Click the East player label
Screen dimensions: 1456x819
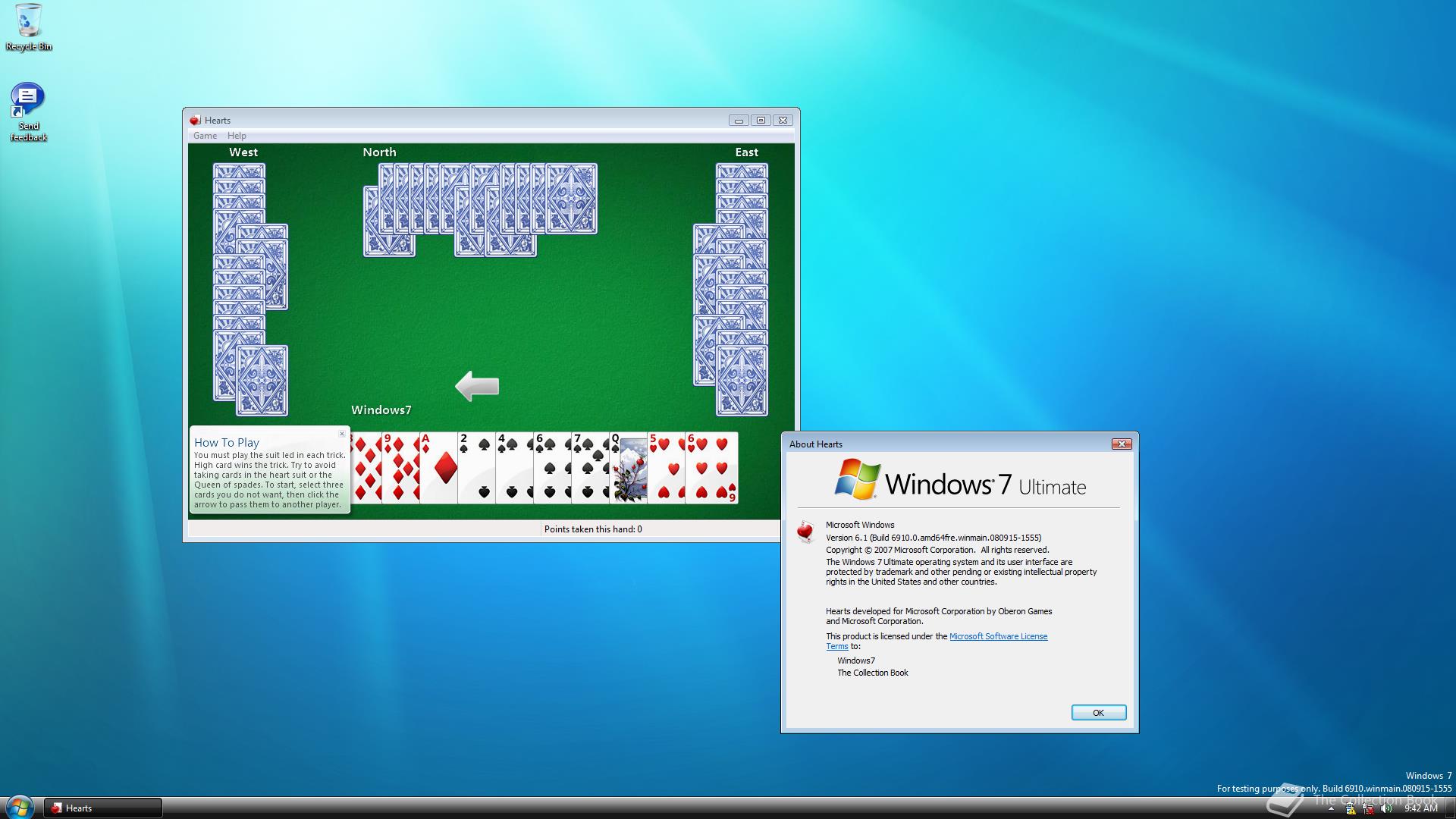tap(747, 152)
